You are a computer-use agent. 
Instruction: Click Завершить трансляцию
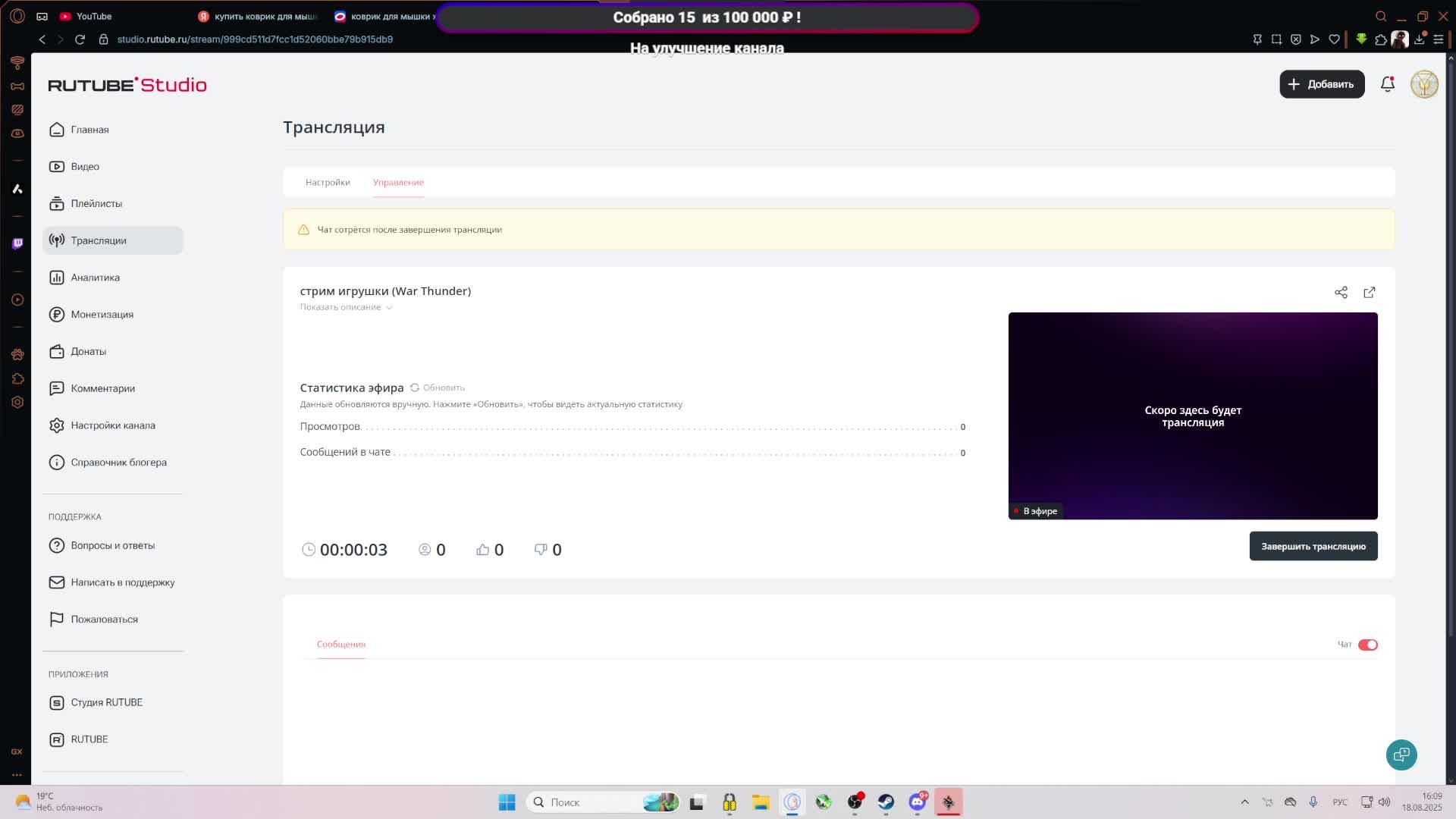click(x=1313, y=547)
